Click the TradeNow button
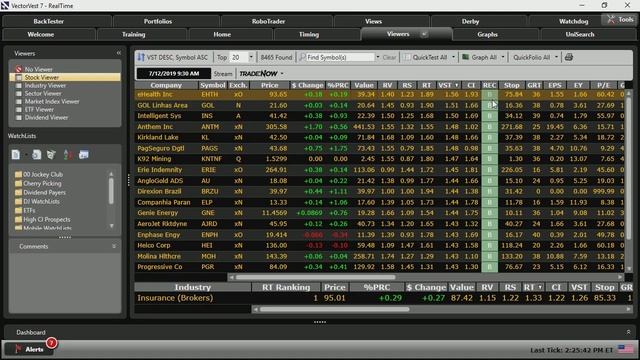 point(258,73)
